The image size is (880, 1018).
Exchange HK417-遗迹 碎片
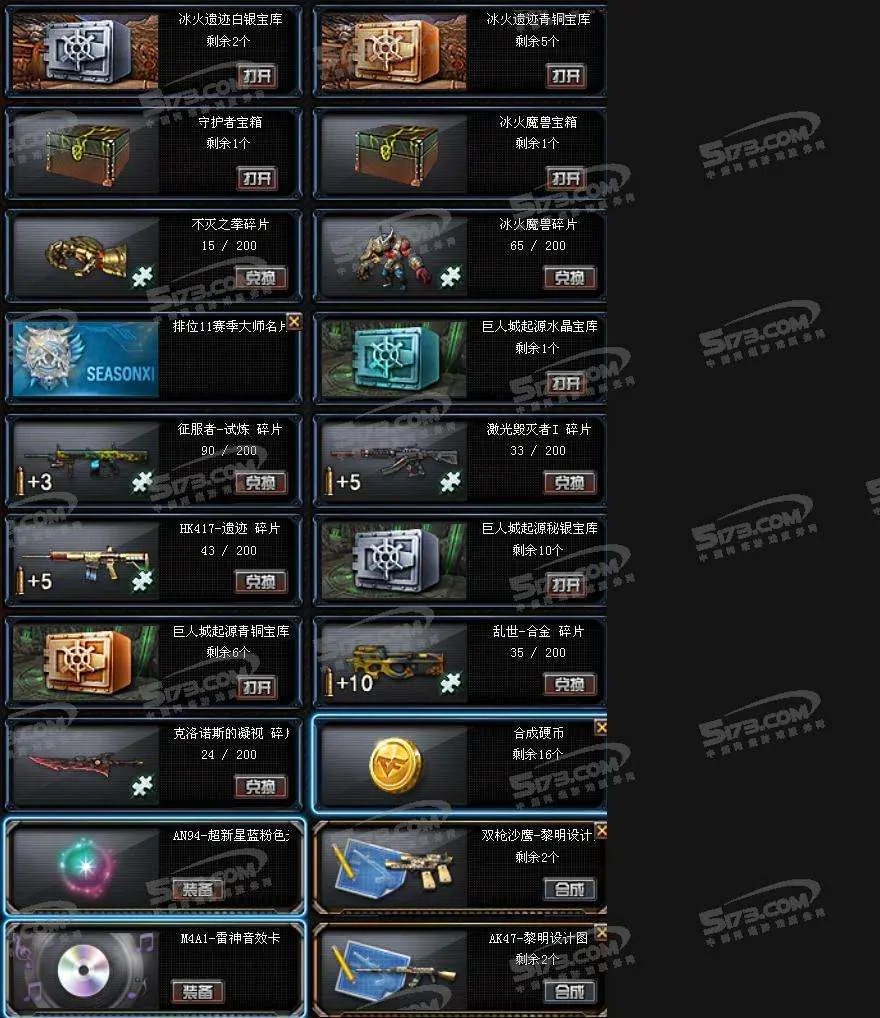260,582
